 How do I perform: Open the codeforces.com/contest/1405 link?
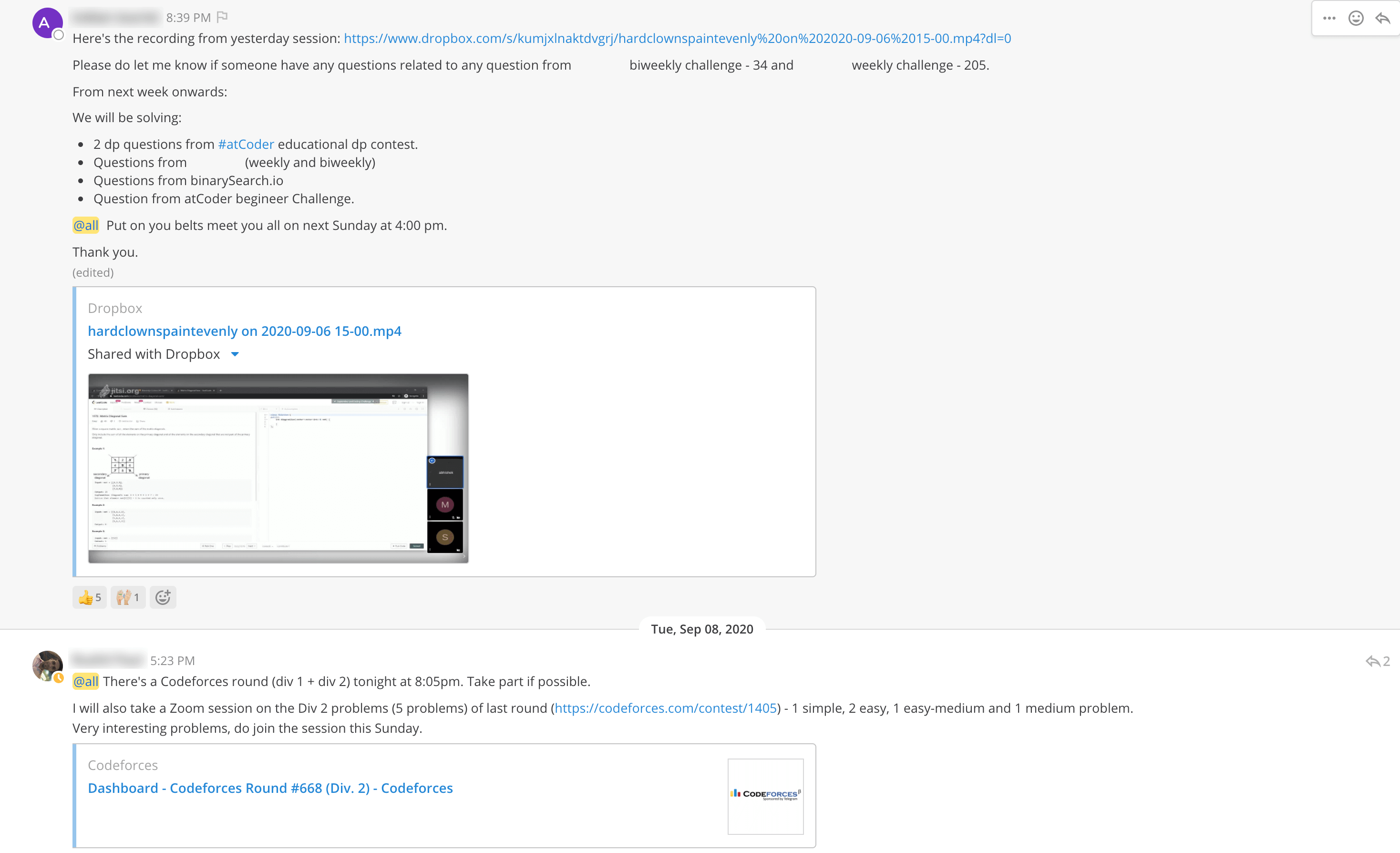pyautogui.click(x=665, y=708)
